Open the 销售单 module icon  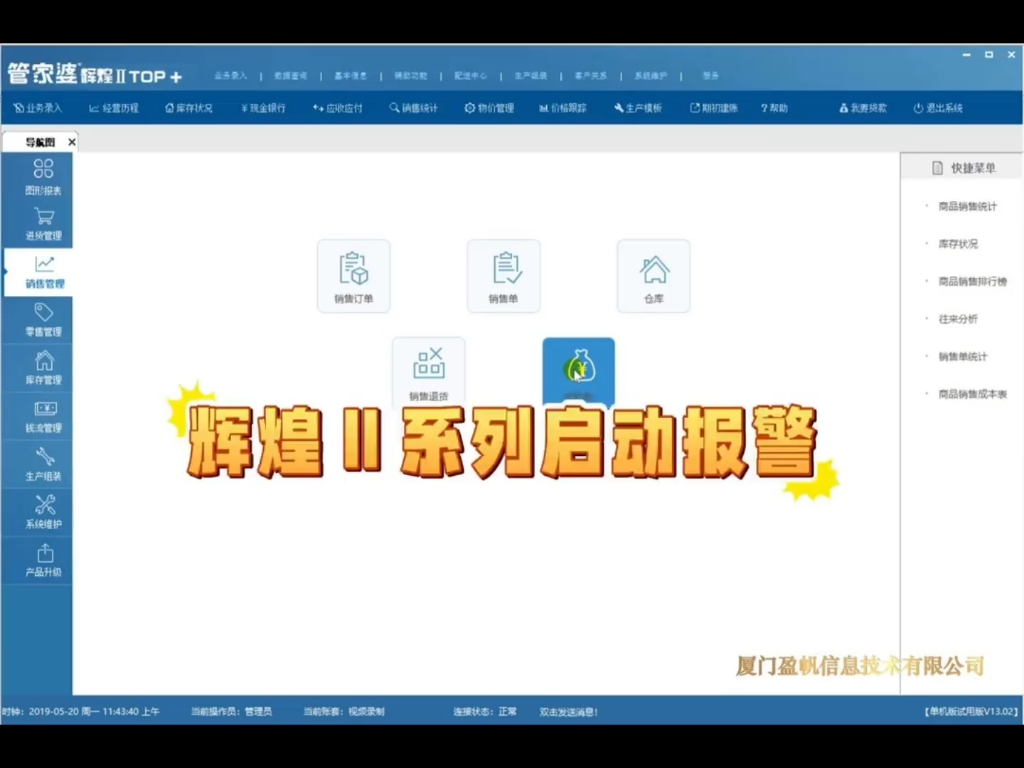[x=504, y=276]
